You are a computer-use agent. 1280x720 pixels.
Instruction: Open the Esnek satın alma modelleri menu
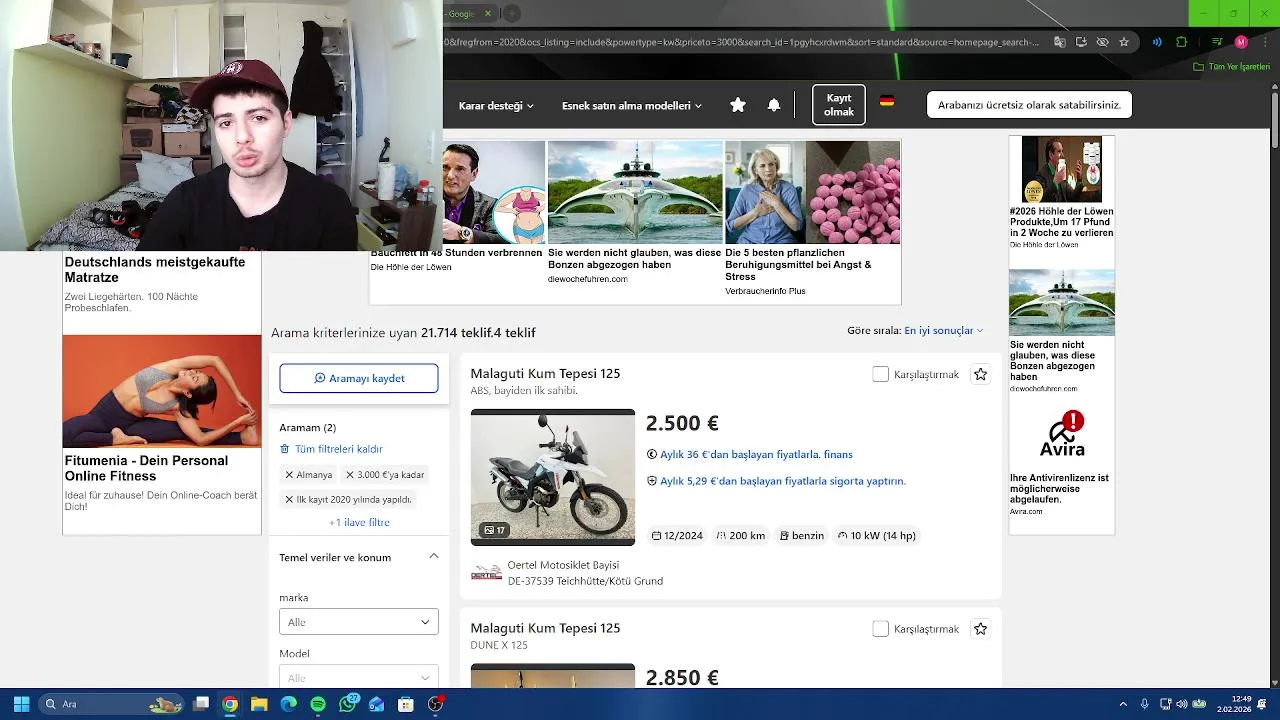pyautogui.click(x=632, y=106)
